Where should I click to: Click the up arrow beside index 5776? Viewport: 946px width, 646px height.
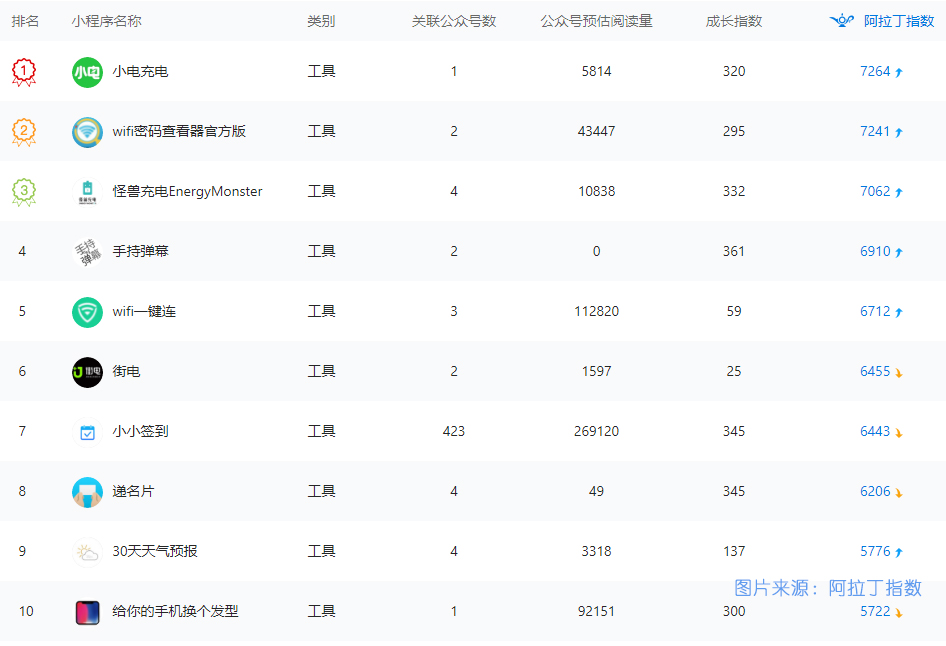899,552
